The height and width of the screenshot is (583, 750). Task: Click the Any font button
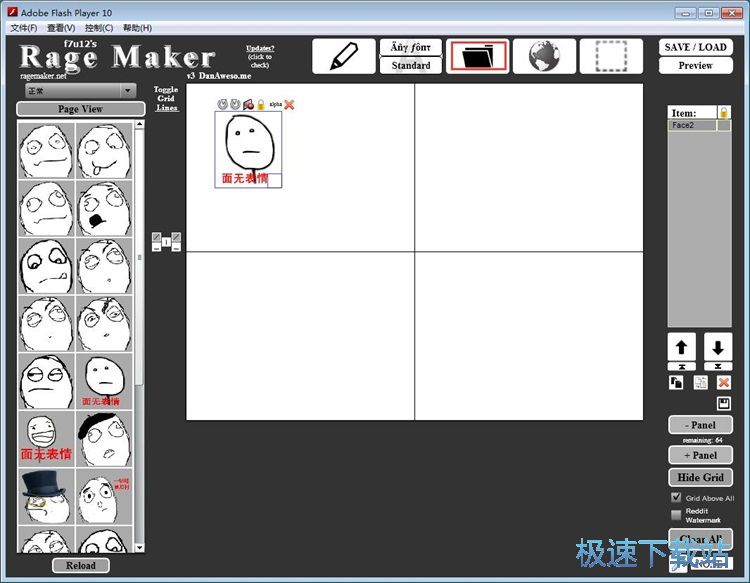pos(410,47)
